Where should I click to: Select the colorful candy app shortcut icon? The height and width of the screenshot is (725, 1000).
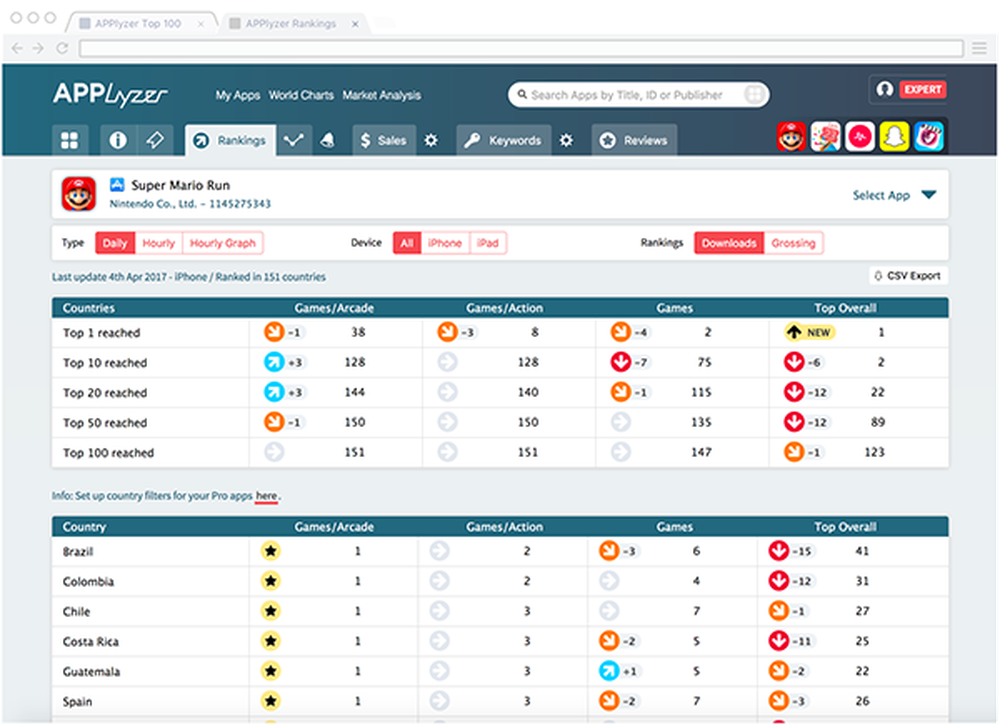point(825,136)
